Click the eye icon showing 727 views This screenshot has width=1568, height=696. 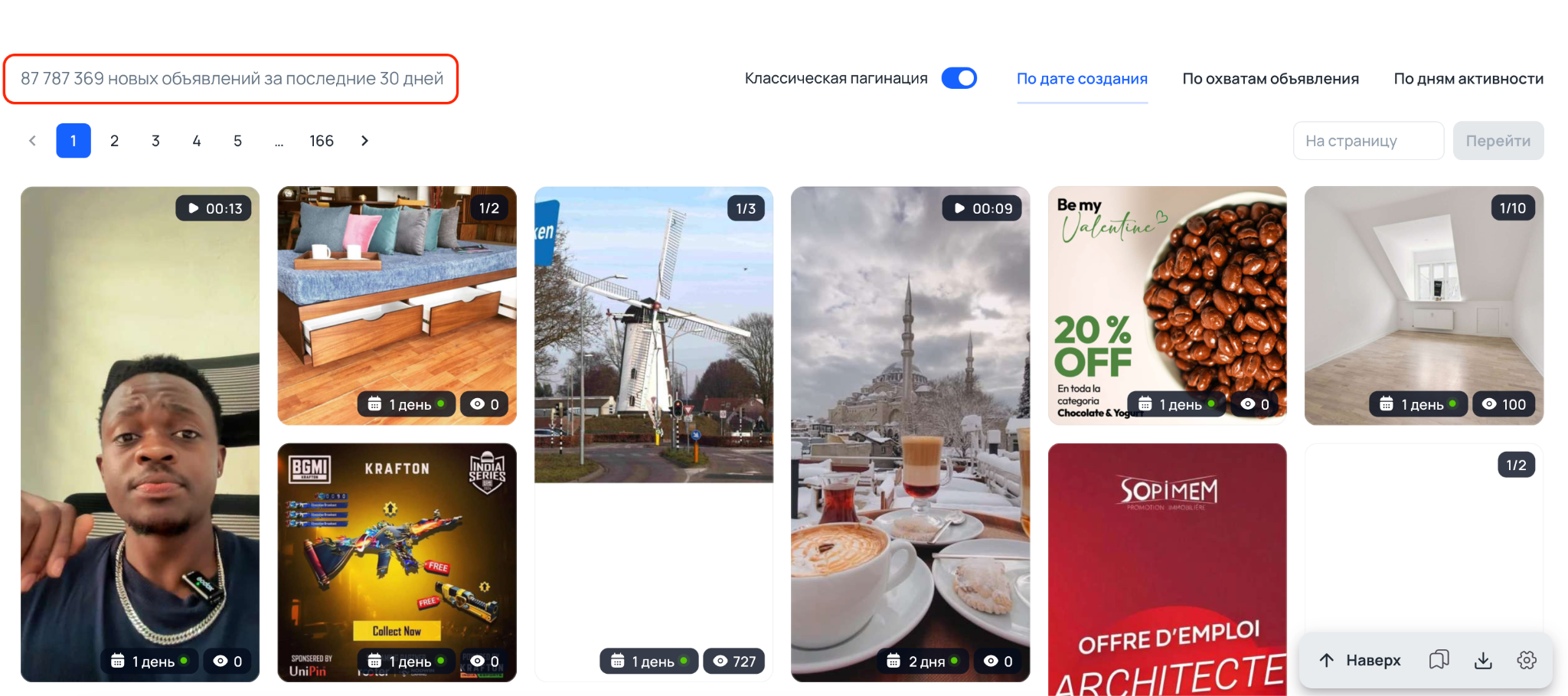point(720,661)
